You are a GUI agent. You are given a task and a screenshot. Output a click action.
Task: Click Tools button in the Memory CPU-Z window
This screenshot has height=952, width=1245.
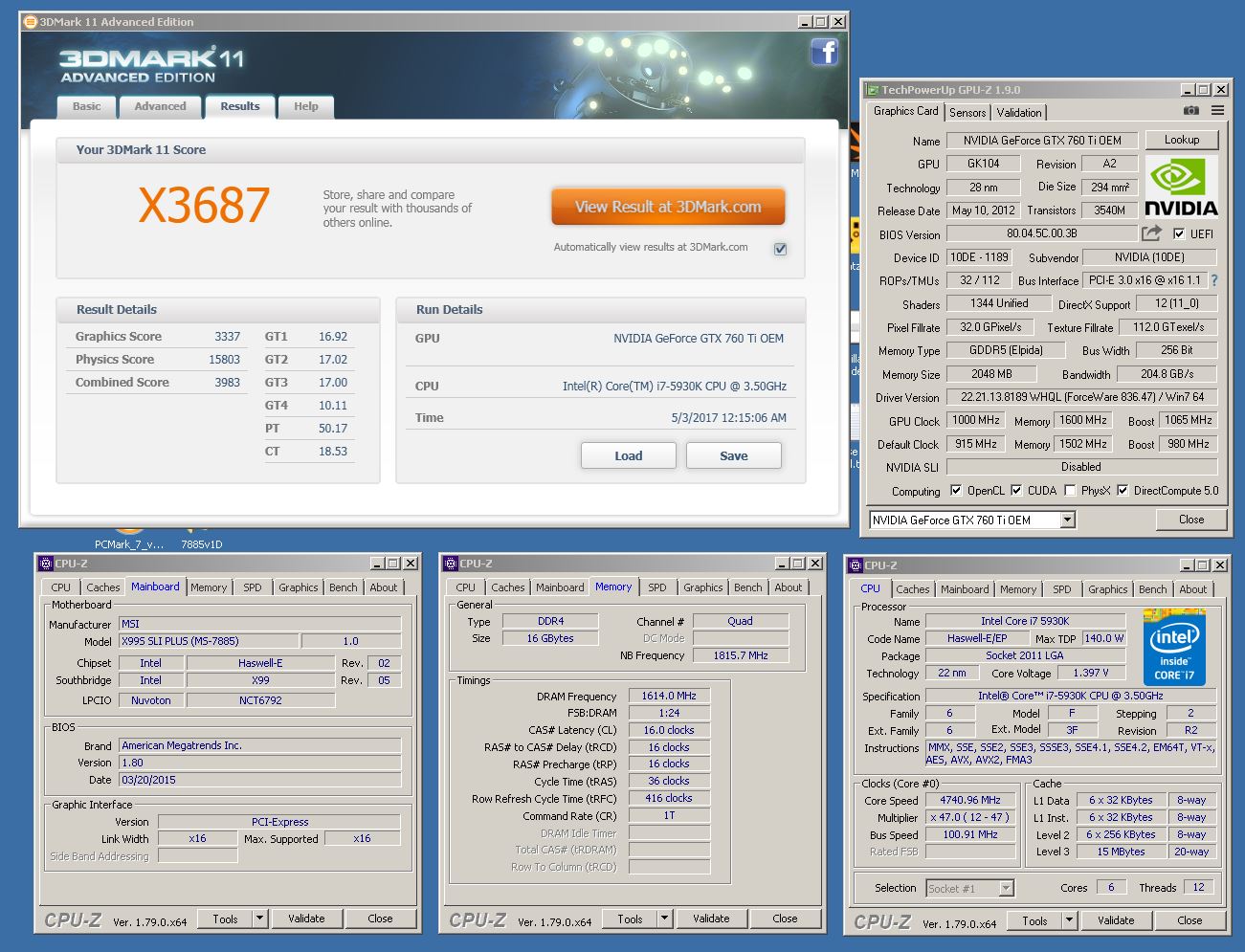630,919
